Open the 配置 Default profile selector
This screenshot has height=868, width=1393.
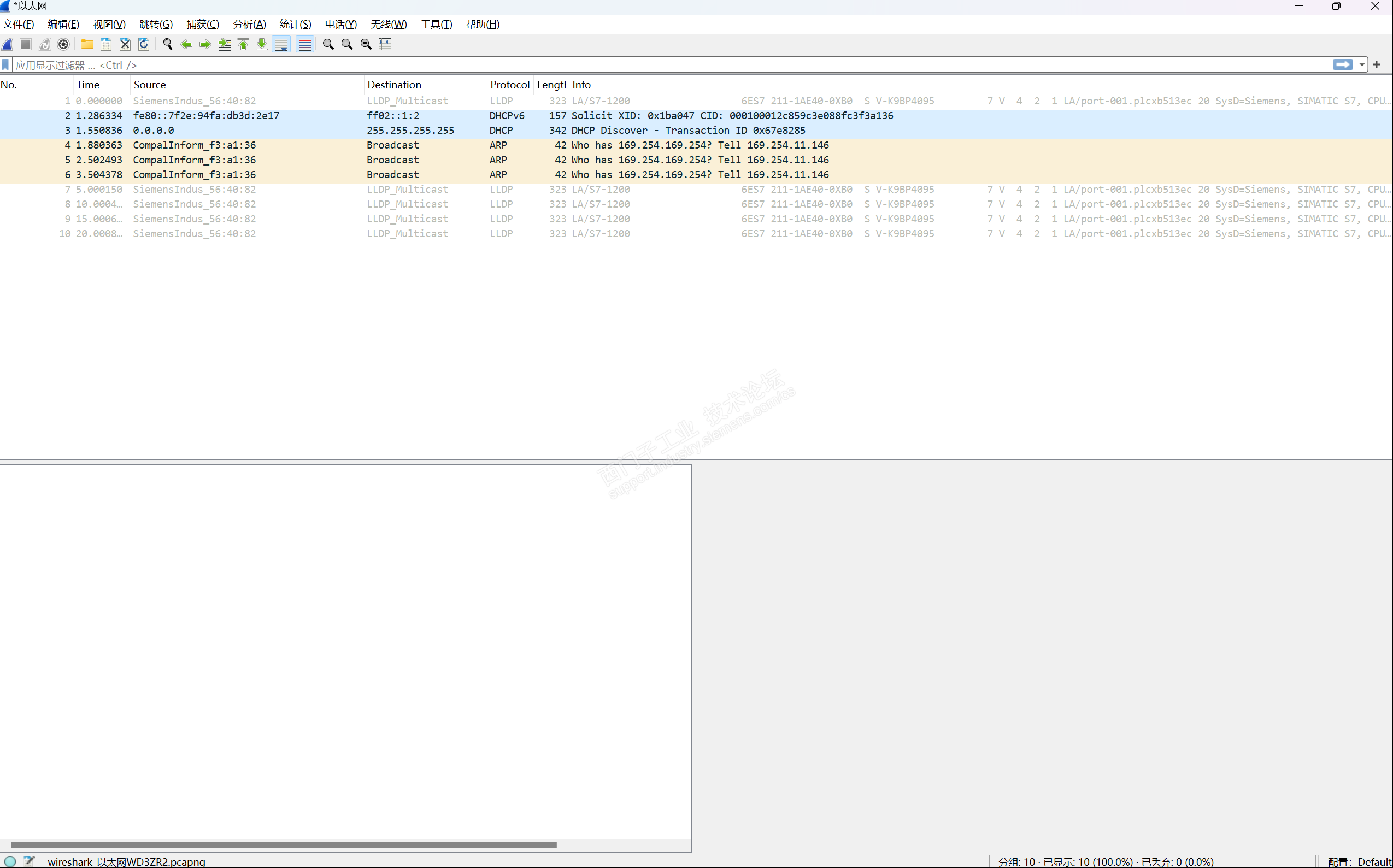click(x=1359, y=861)
